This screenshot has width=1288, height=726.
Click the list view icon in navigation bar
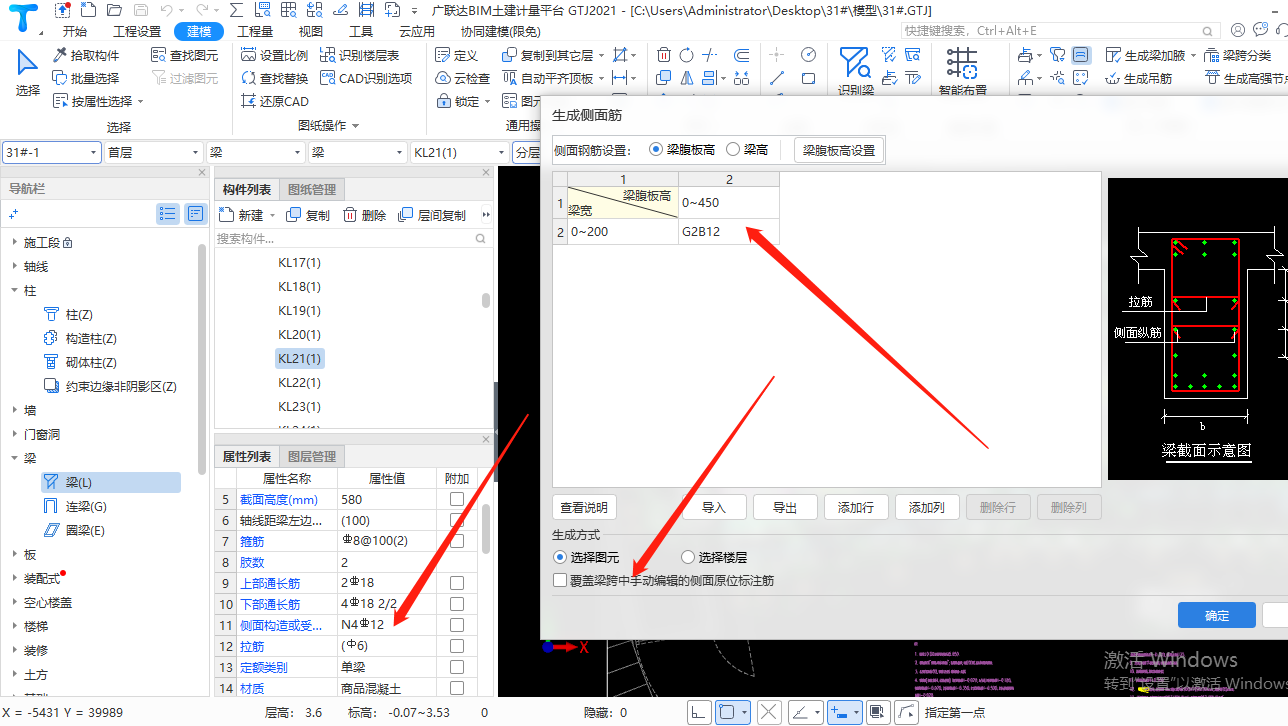click(x=167, y=213)
